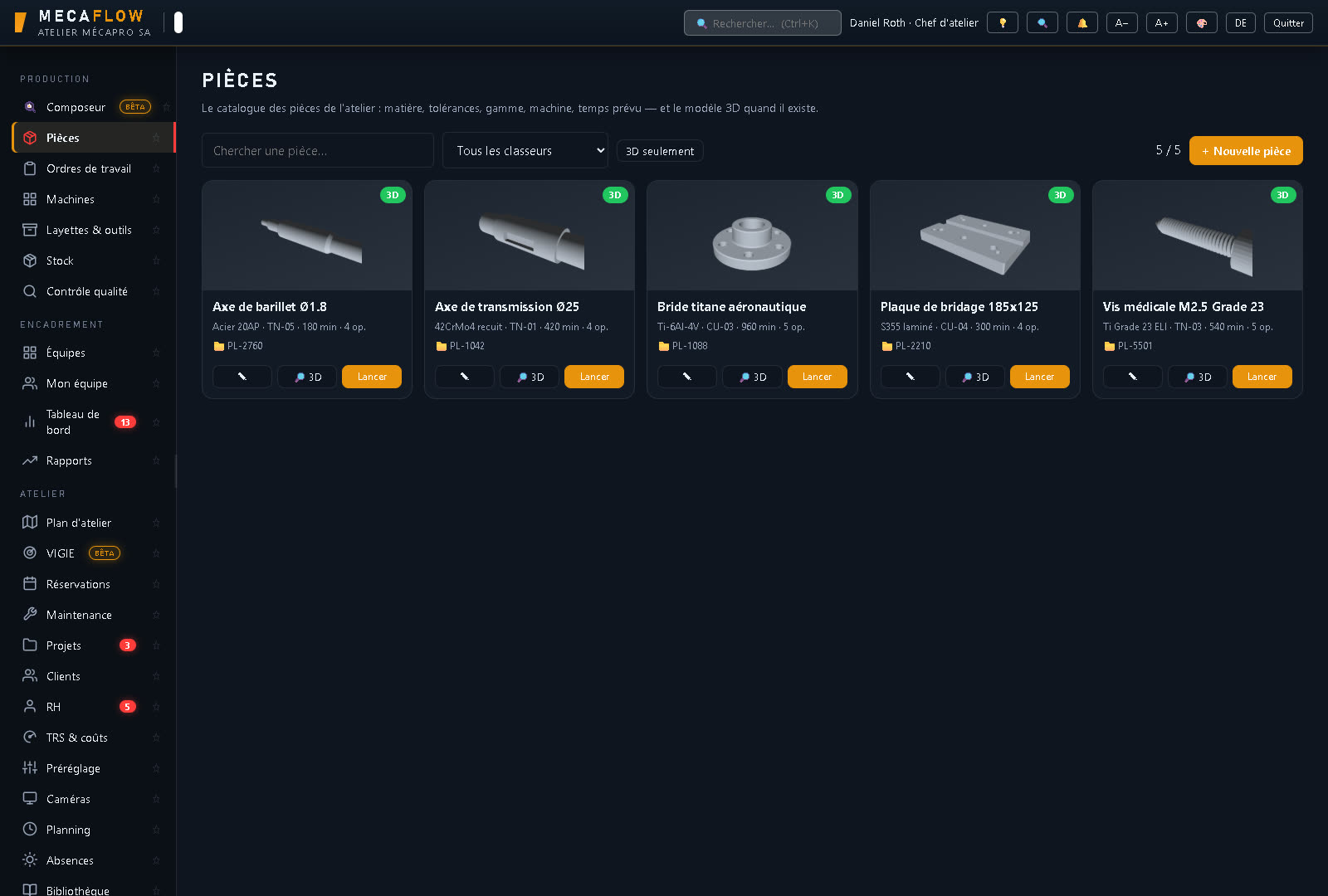Open 3D viewer for Axe de barillet Ø1.8
Image resolution: width=1328 pixels, height=896 pixels.
pos(307,377)
